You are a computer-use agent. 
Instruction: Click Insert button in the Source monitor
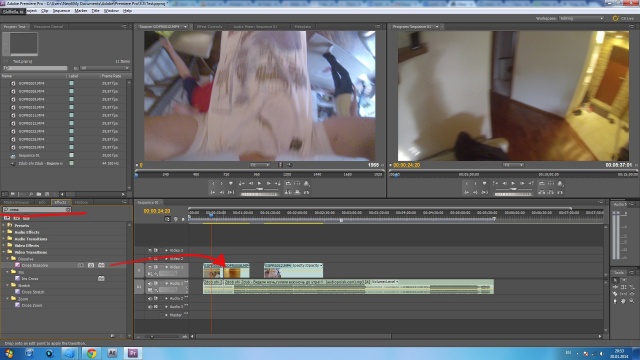tap(288, 192)
